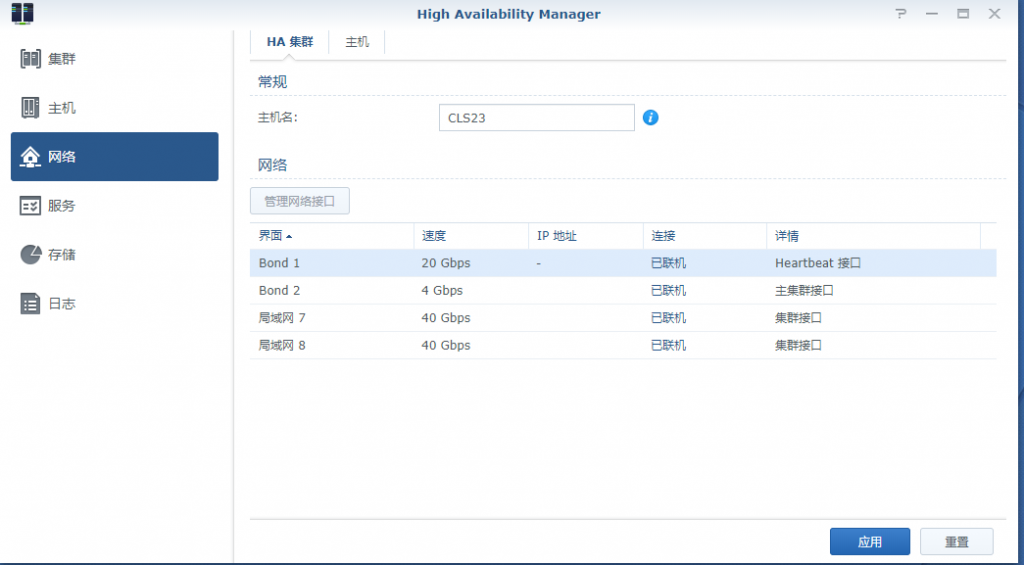Click 已联机 status in Bond 2 row
The height and width of the screenshot is (565, 1024).
click(x=669, y=291)
